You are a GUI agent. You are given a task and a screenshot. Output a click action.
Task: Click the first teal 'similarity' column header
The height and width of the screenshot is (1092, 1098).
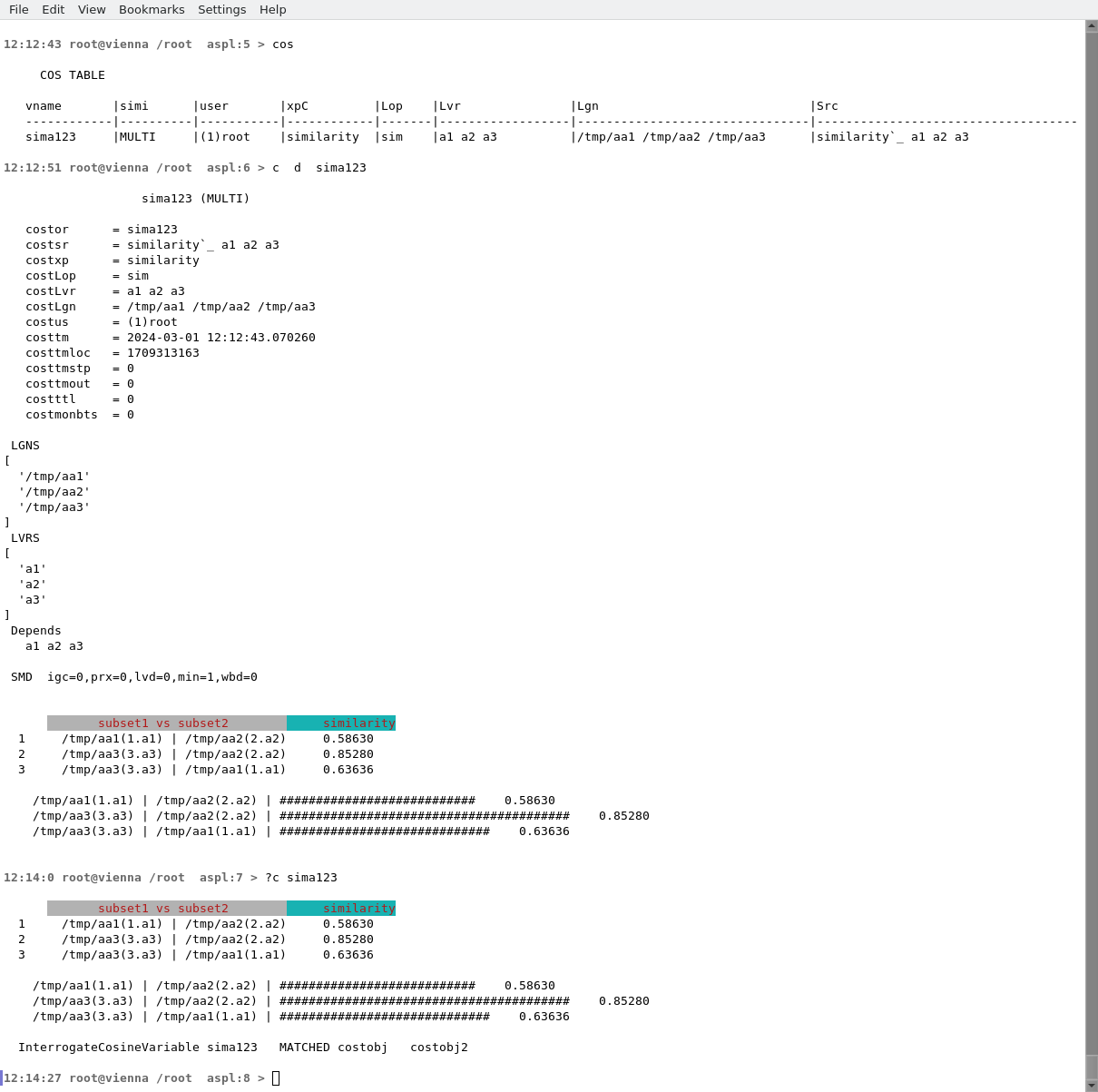point(341,723)
